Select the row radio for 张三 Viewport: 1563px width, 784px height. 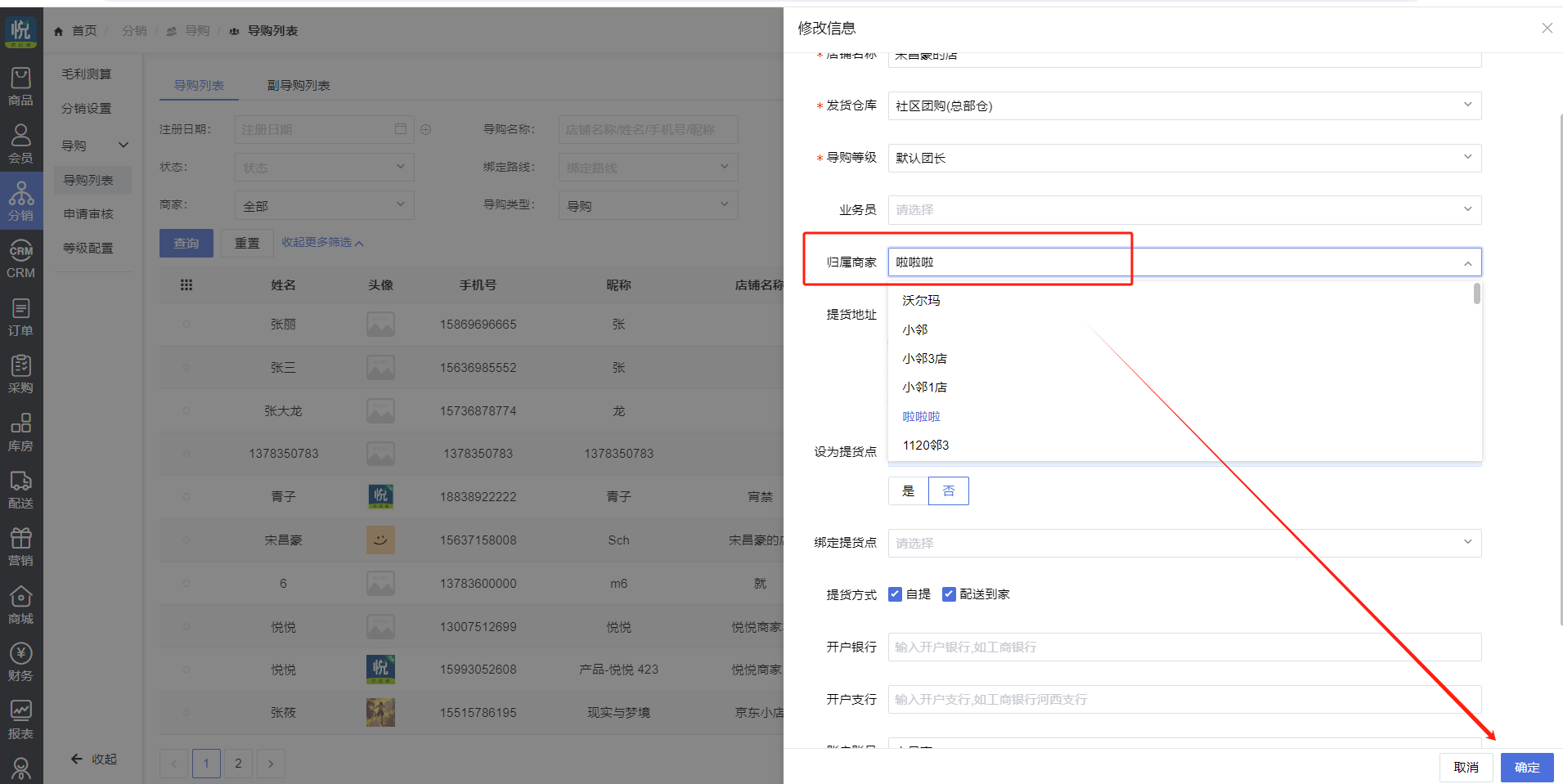pos(186,368)
